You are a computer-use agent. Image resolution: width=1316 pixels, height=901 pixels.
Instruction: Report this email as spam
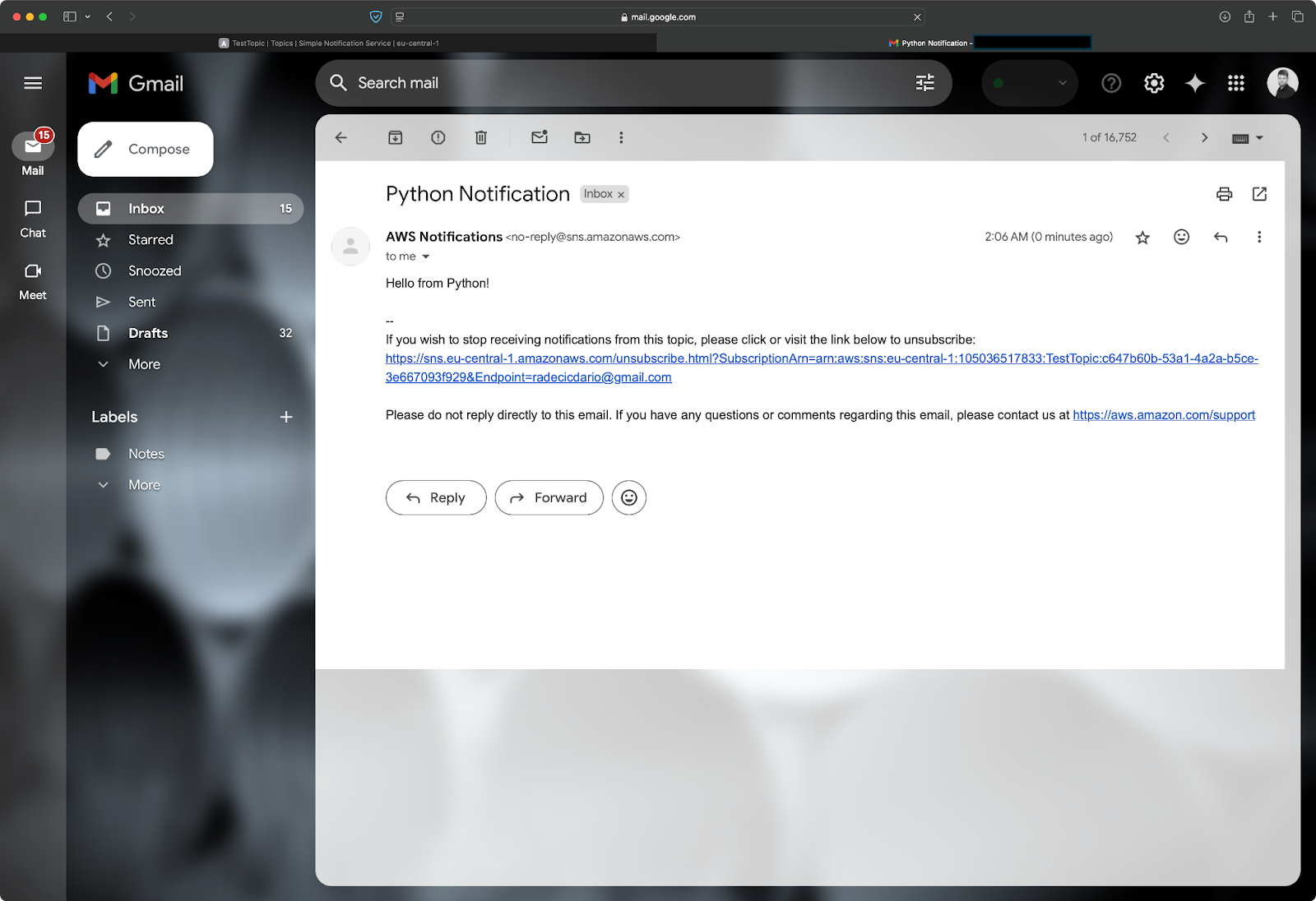pos(438,137)
